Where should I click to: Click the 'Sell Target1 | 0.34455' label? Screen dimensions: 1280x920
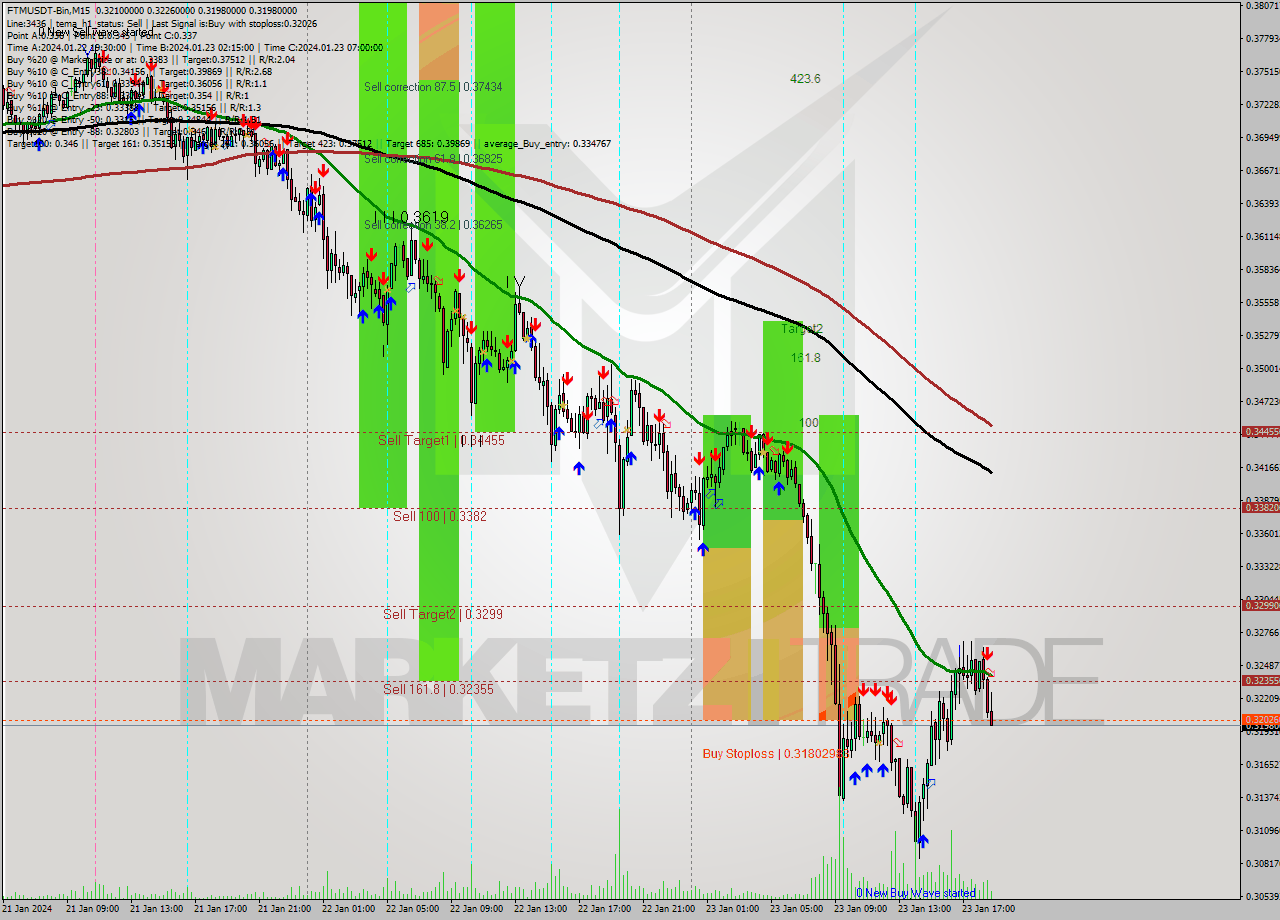(x=441, y=440)
